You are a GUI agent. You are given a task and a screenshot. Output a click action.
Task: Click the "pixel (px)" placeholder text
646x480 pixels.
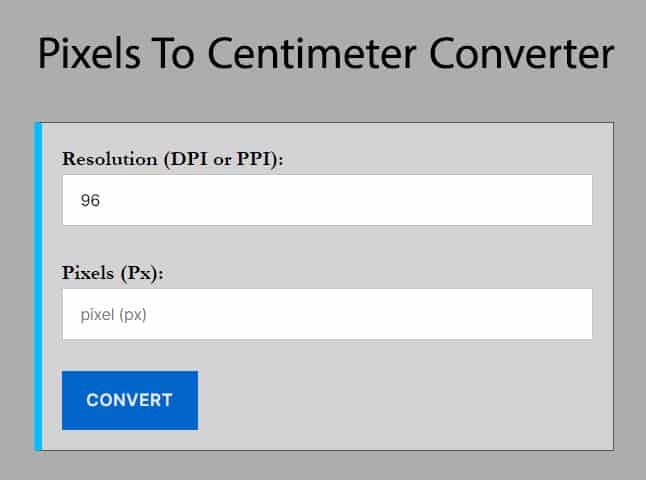coord(120,315)
